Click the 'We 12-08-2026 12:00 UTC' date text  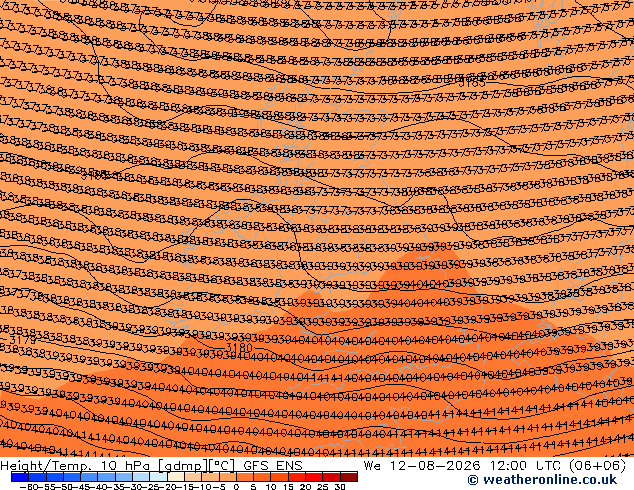point(464,466)
